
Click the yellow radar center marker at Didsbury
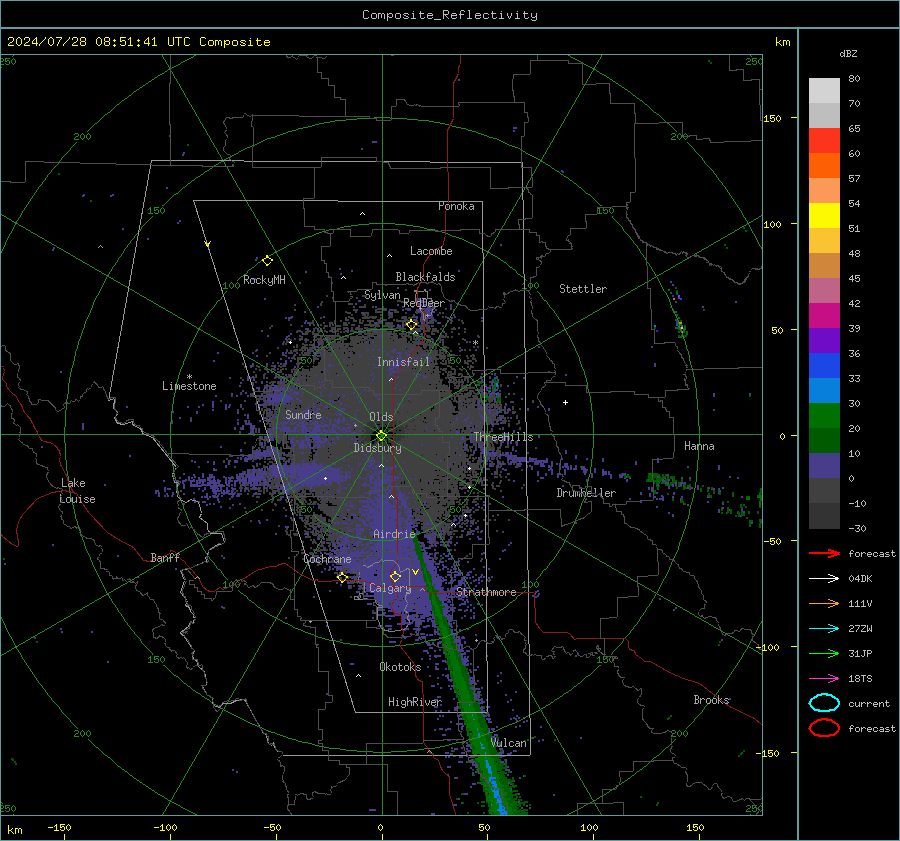click(381, 436)
